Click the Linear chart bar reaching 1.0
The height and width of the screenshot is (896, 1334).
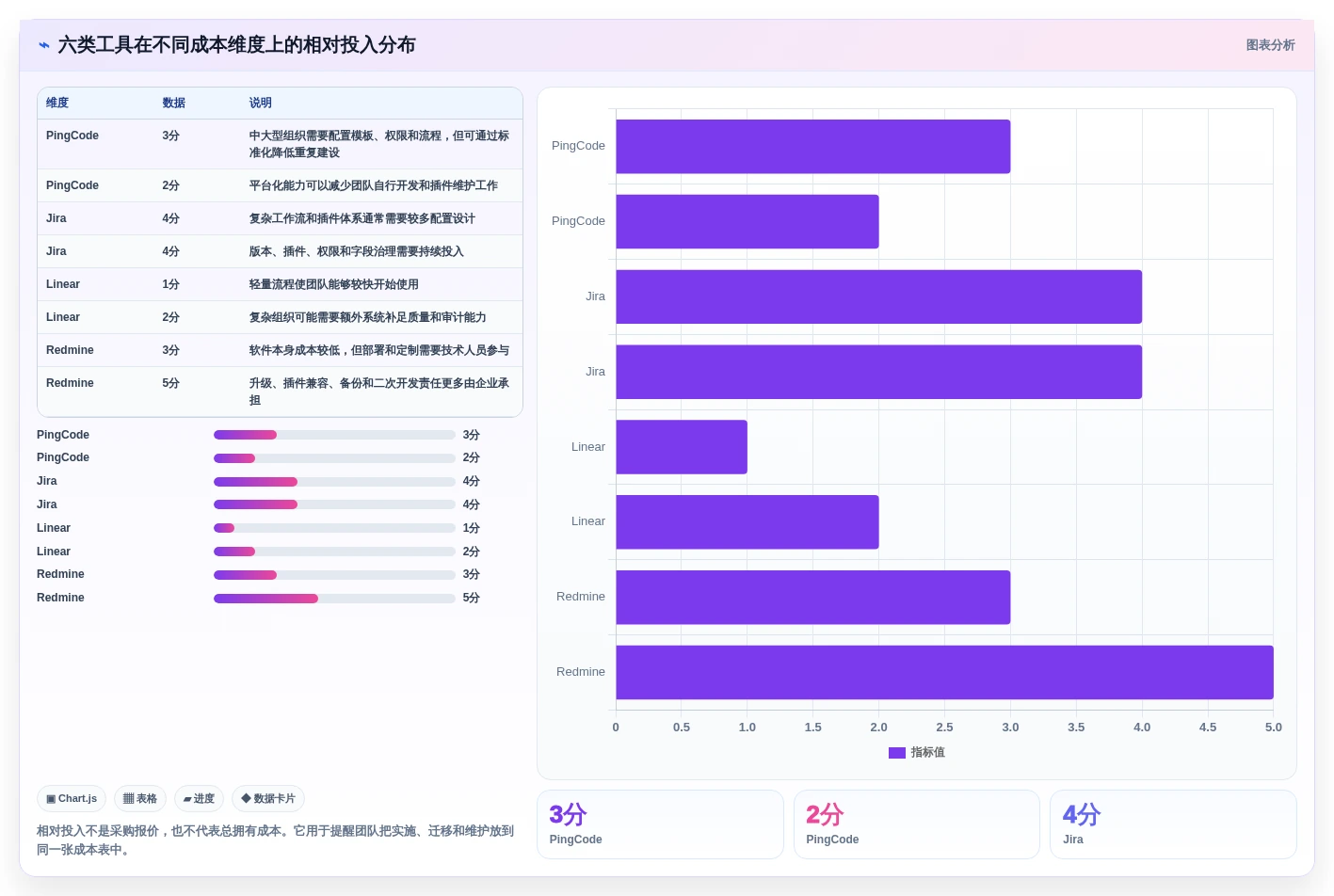[682, 447]
